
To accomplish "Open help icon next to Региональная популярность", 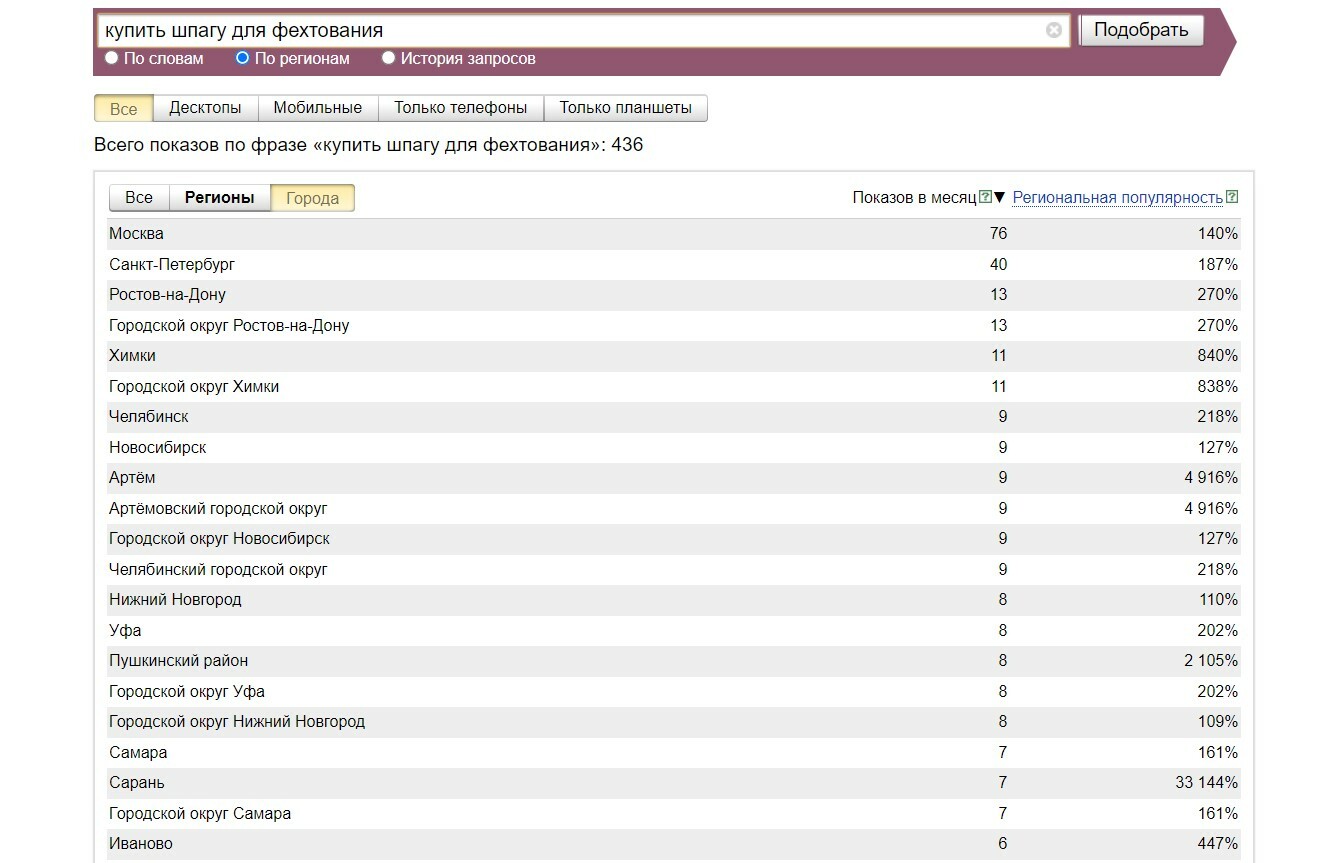I will coord(1232,197).
